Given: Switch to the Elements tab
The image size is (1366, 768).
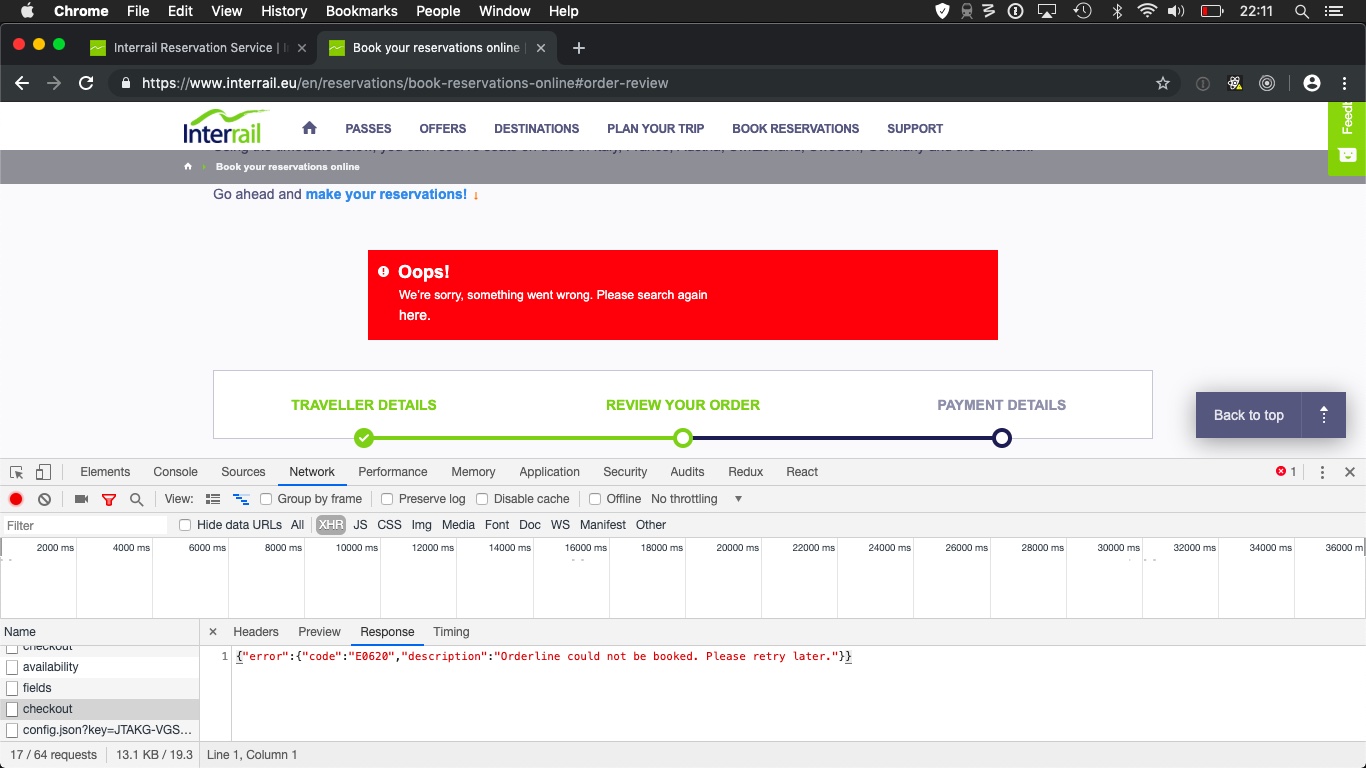Looking at the screenshot, I should pos(105,472).
